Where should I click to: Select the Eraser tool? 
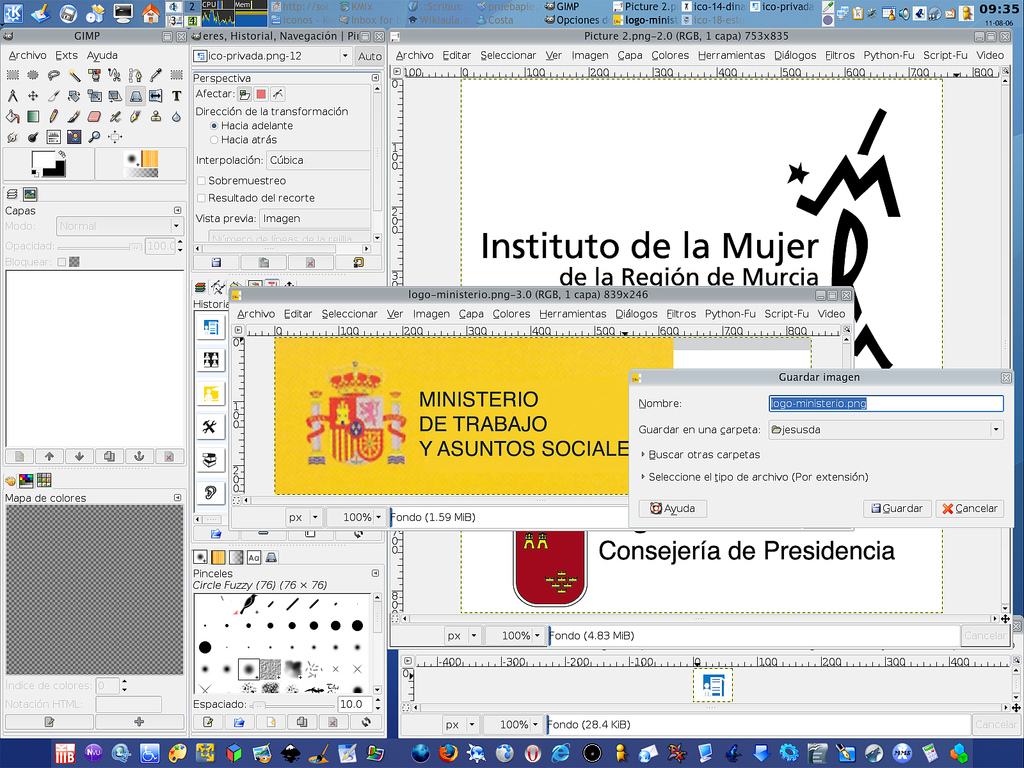(94, 117)
